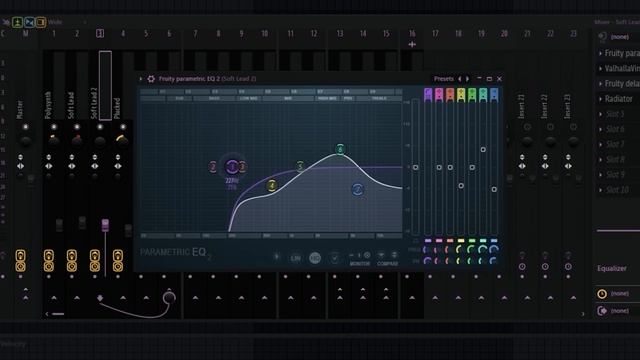Toggle the LIN button in EQ
The width and height of the screenshot is (640, 360).
click(296, 258)
